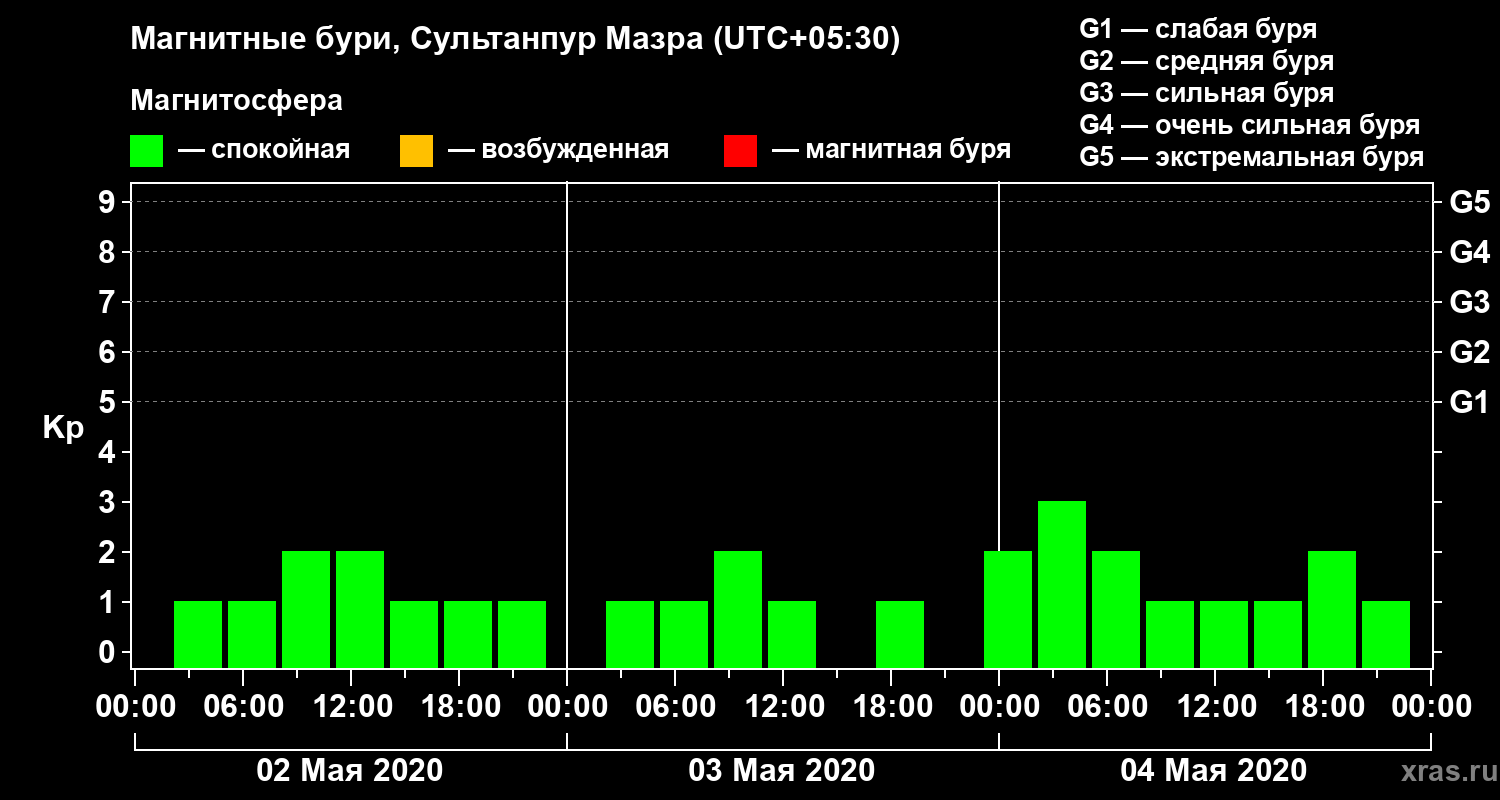Click the 06:00 time label above 03 Мая
The height and width of the screenshot is (800, 1500).
tap(675, 706)
